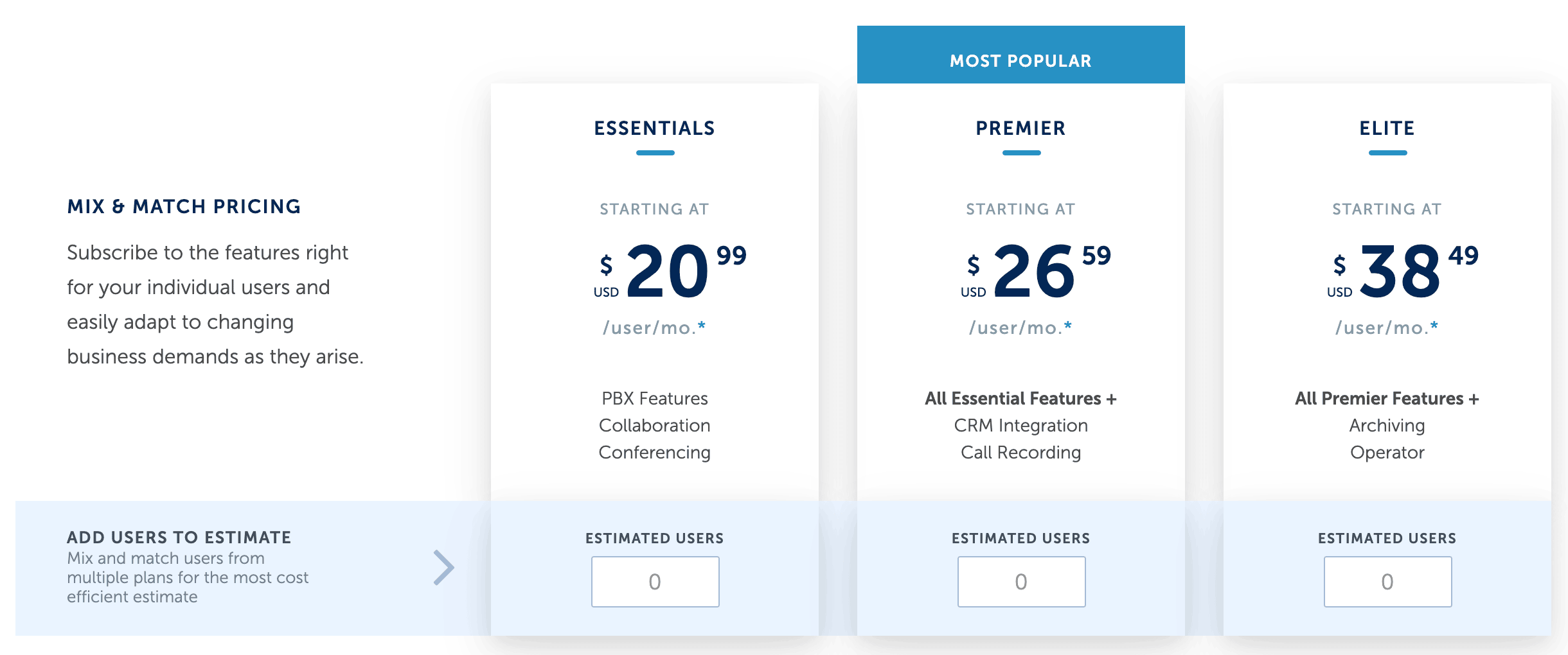Click CRM Integration in Premier plan
1568x655 pixels.
[1020, 426]
